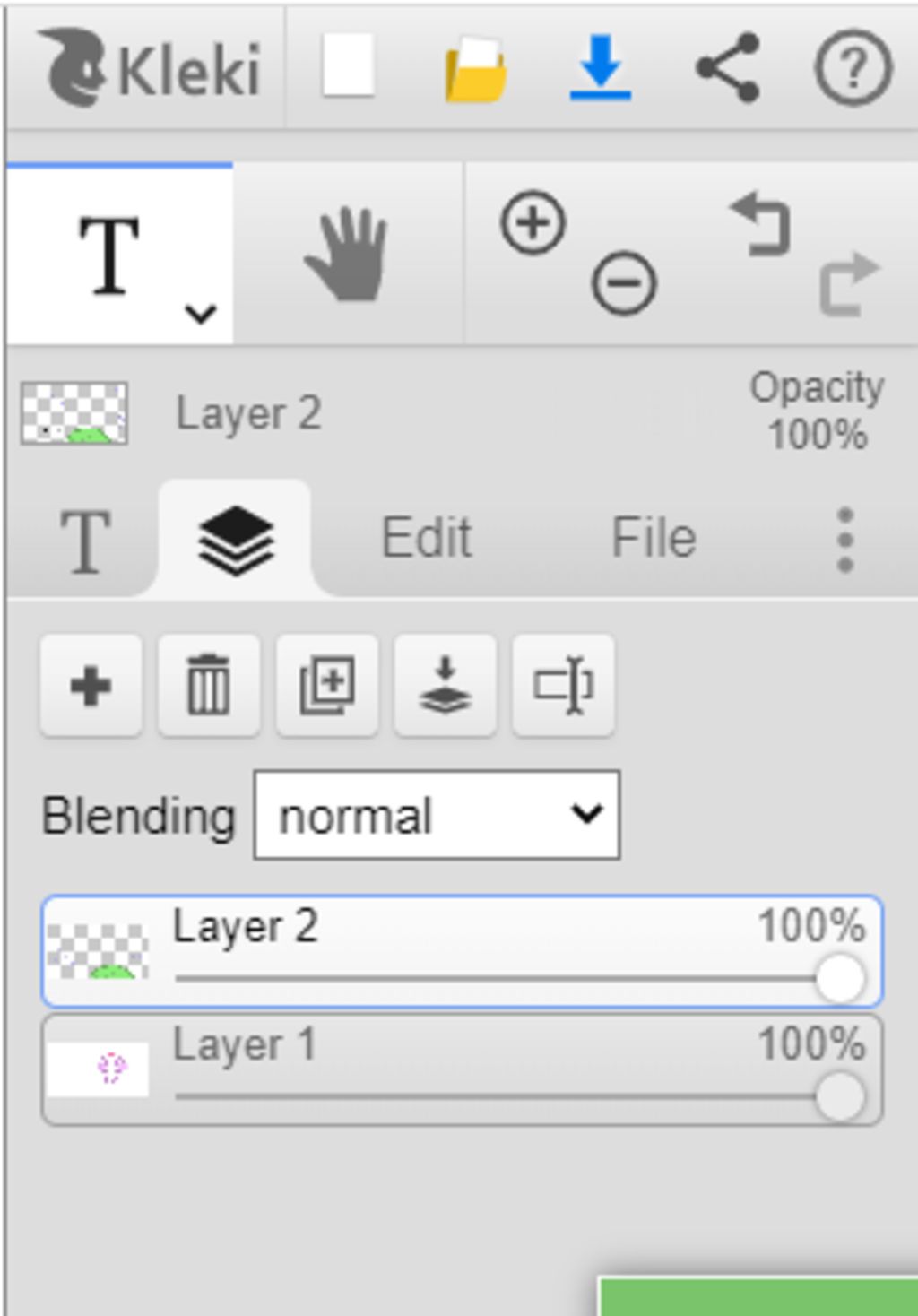Select the Layer 1 thumbnail

click(98, 1069)
